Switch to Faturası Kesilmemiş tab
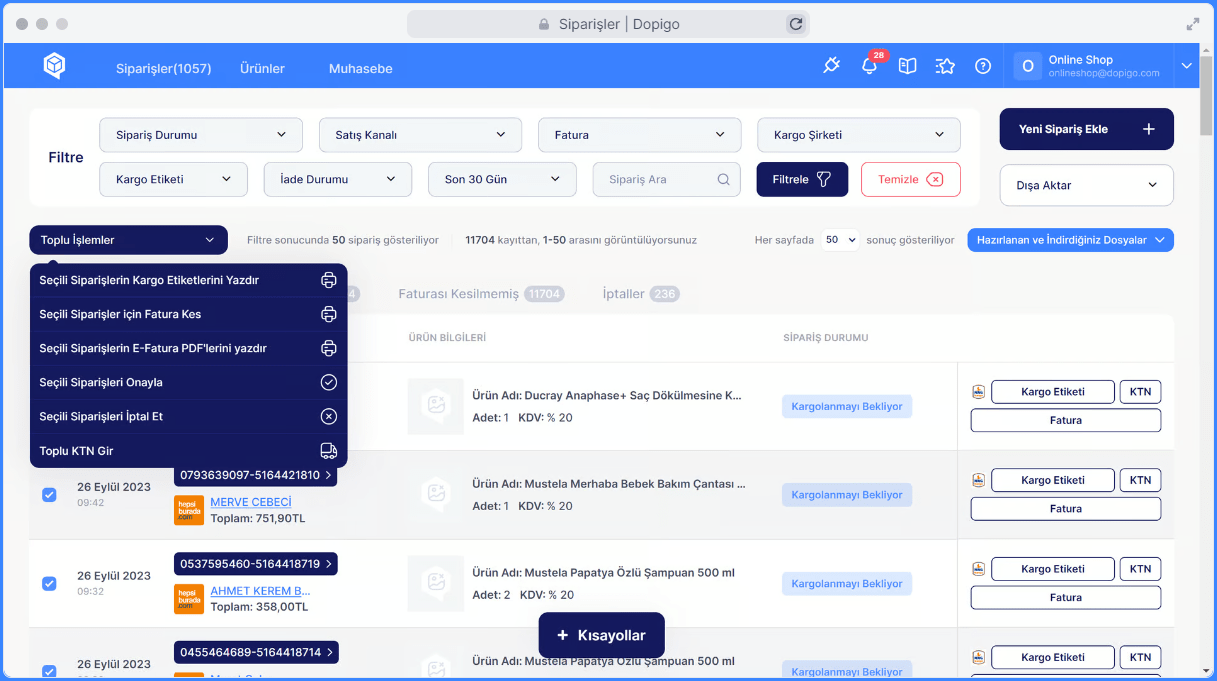 point(482,294)
